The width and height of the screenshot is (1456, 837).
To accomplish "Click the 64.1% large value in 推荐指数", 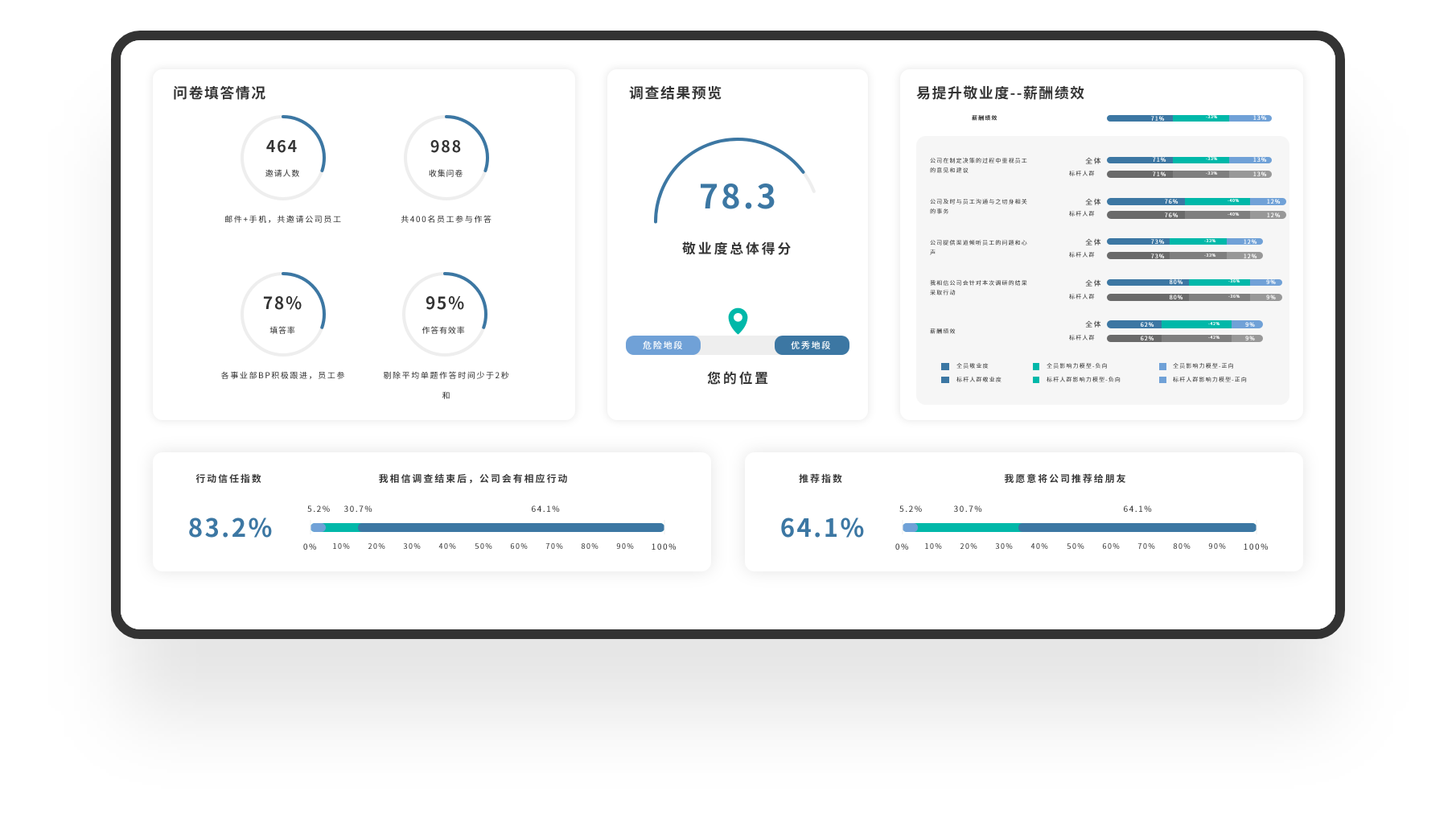I will pyautogui.click(x=822, y=528).
